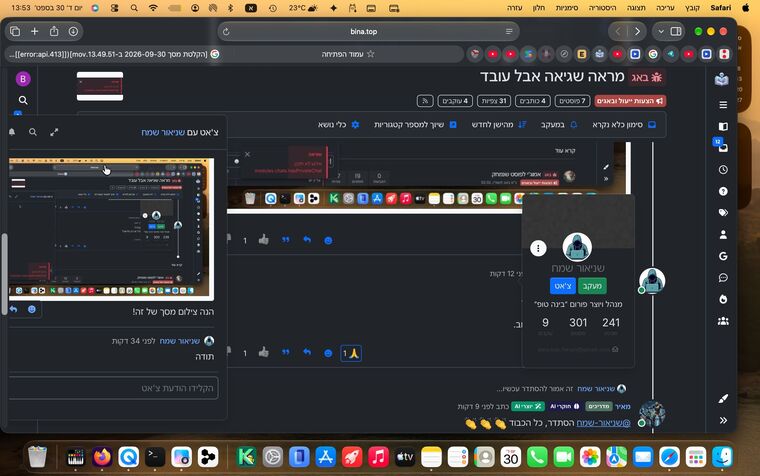Open Terminal from the Dock

155,457
